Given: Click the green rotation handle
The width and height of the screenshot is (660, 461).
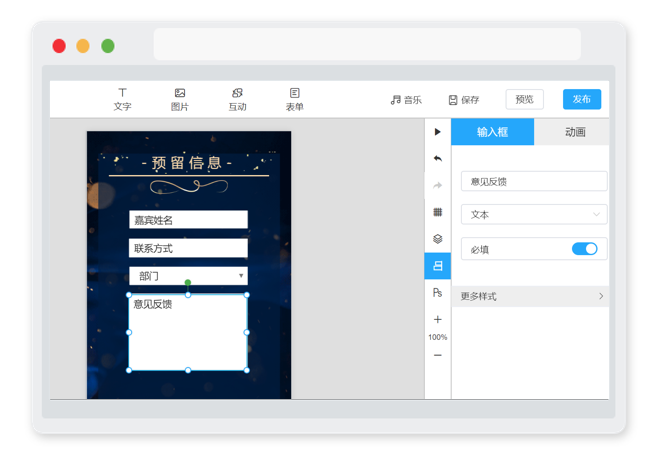Looking at the screenshot, I should tap(188, 282).
